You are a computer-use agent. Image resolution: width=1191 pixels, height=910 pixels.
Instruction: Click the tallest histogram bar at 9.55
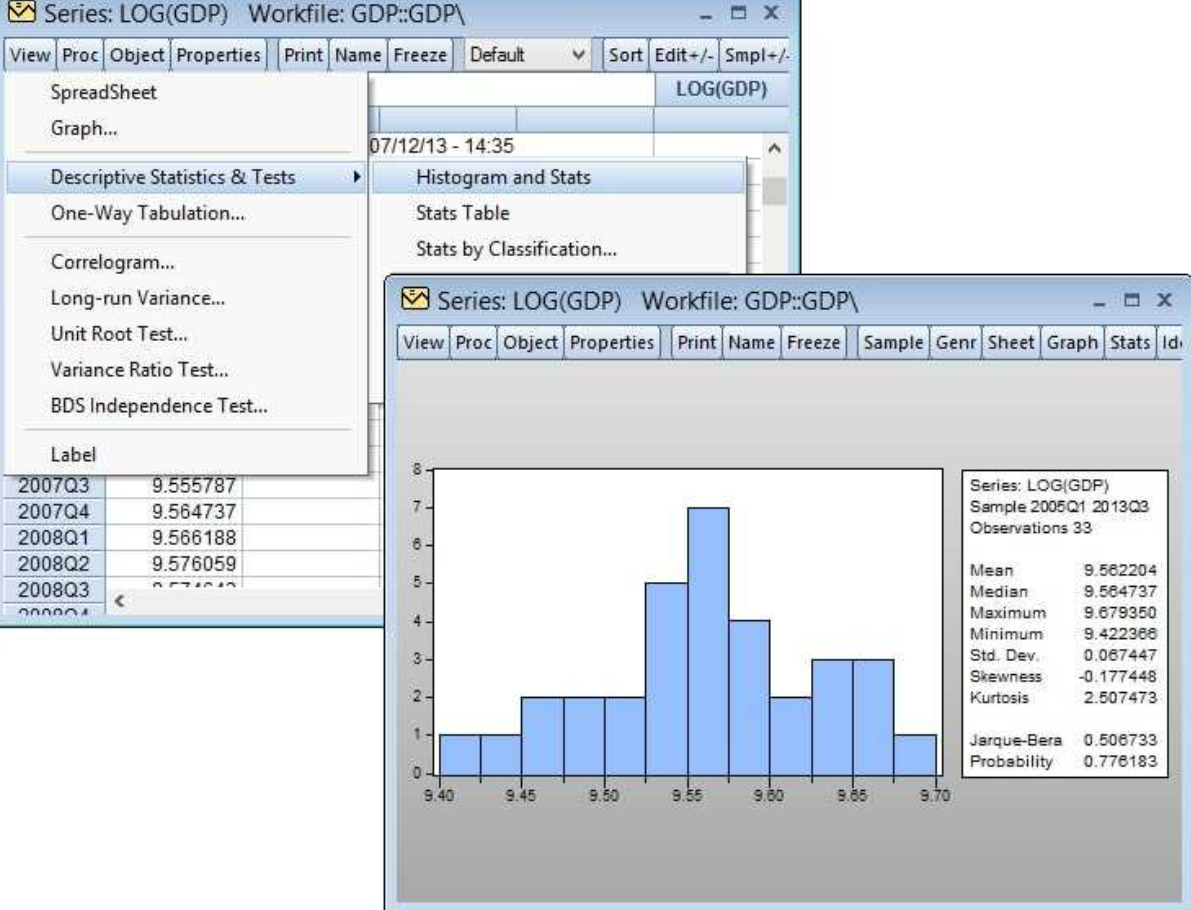[x=708, y=641]
